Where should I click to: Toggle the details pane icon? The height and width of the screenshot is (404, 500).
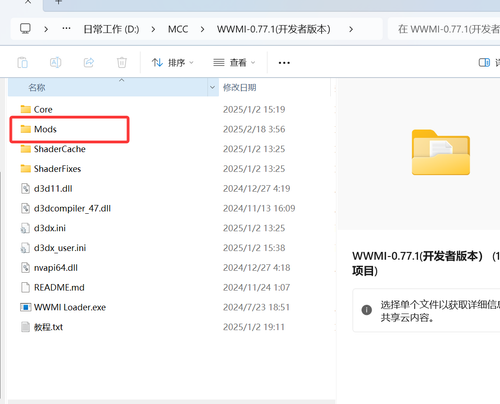coord(484,62)
